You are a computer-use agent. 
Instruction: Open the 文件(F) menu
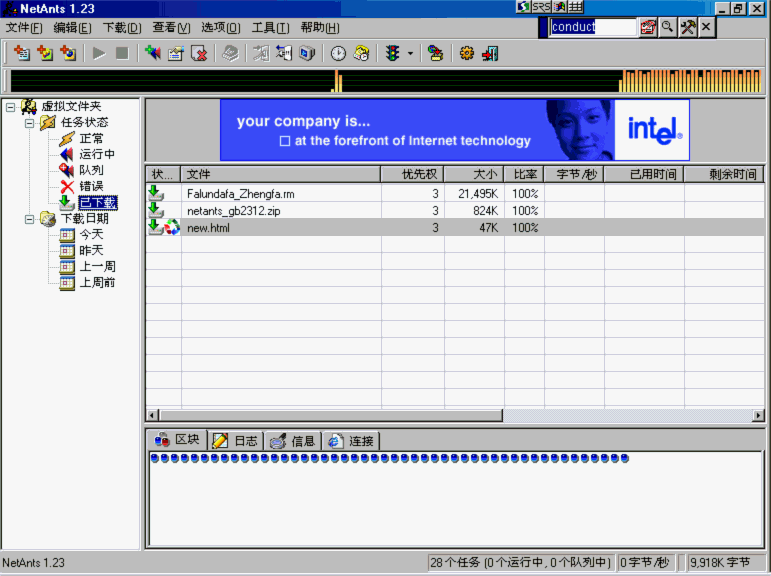24,28
